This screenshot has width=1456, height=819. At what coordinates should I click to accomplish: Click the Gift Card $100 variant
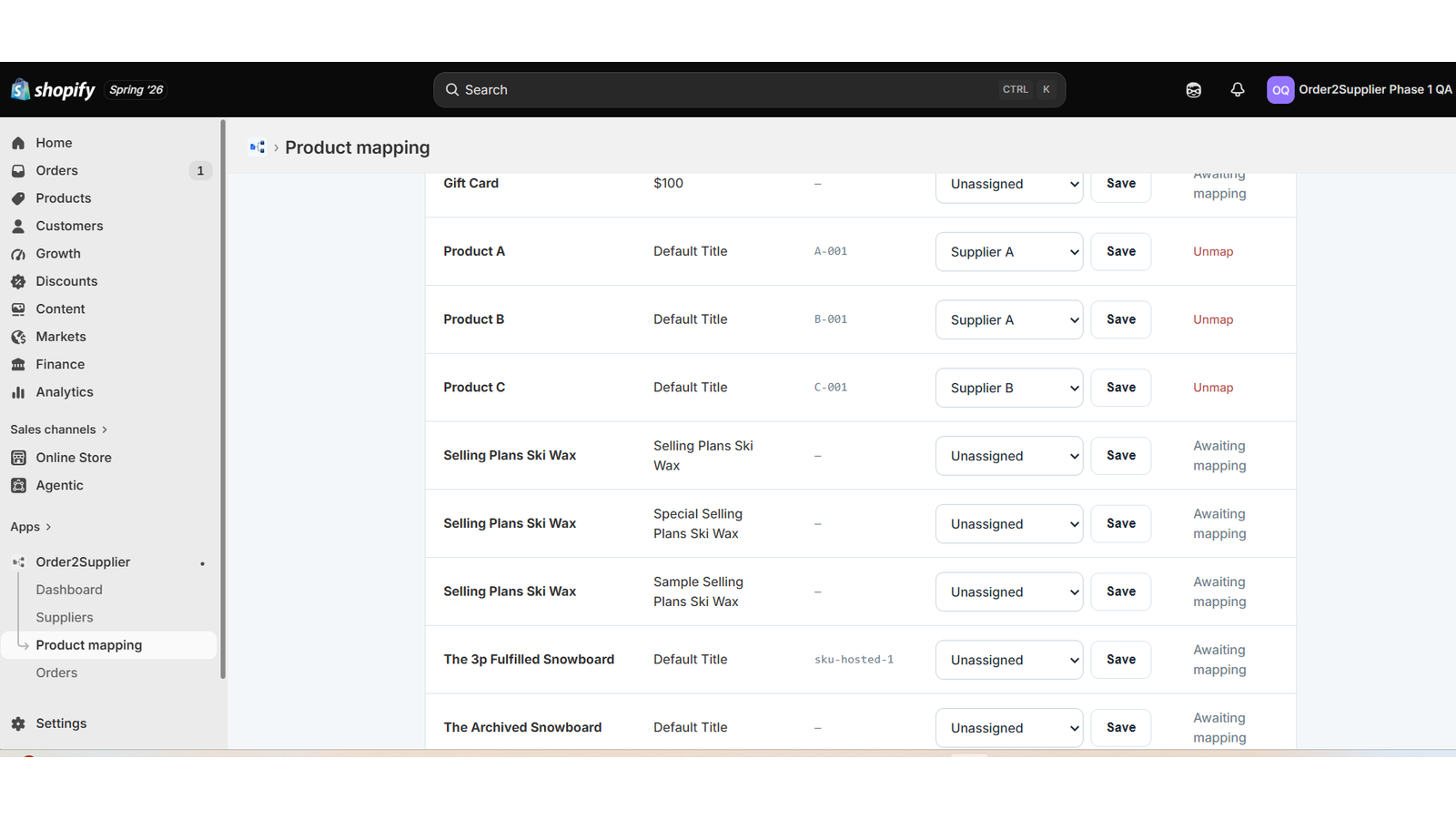click(x=668, y=184)
